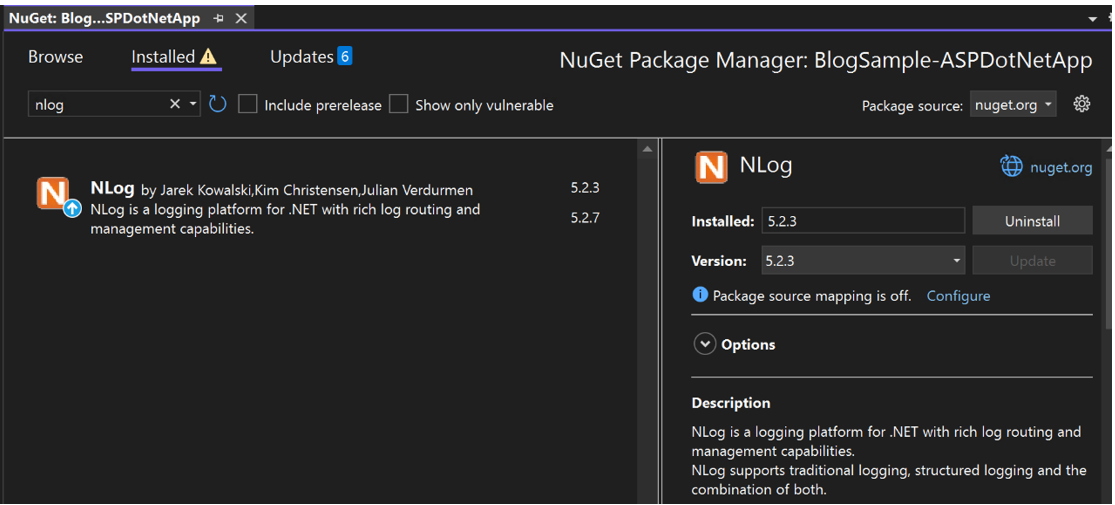1115x505 pixels.
Task: Open the nuget.org link
Action: tap(1061, 168)
